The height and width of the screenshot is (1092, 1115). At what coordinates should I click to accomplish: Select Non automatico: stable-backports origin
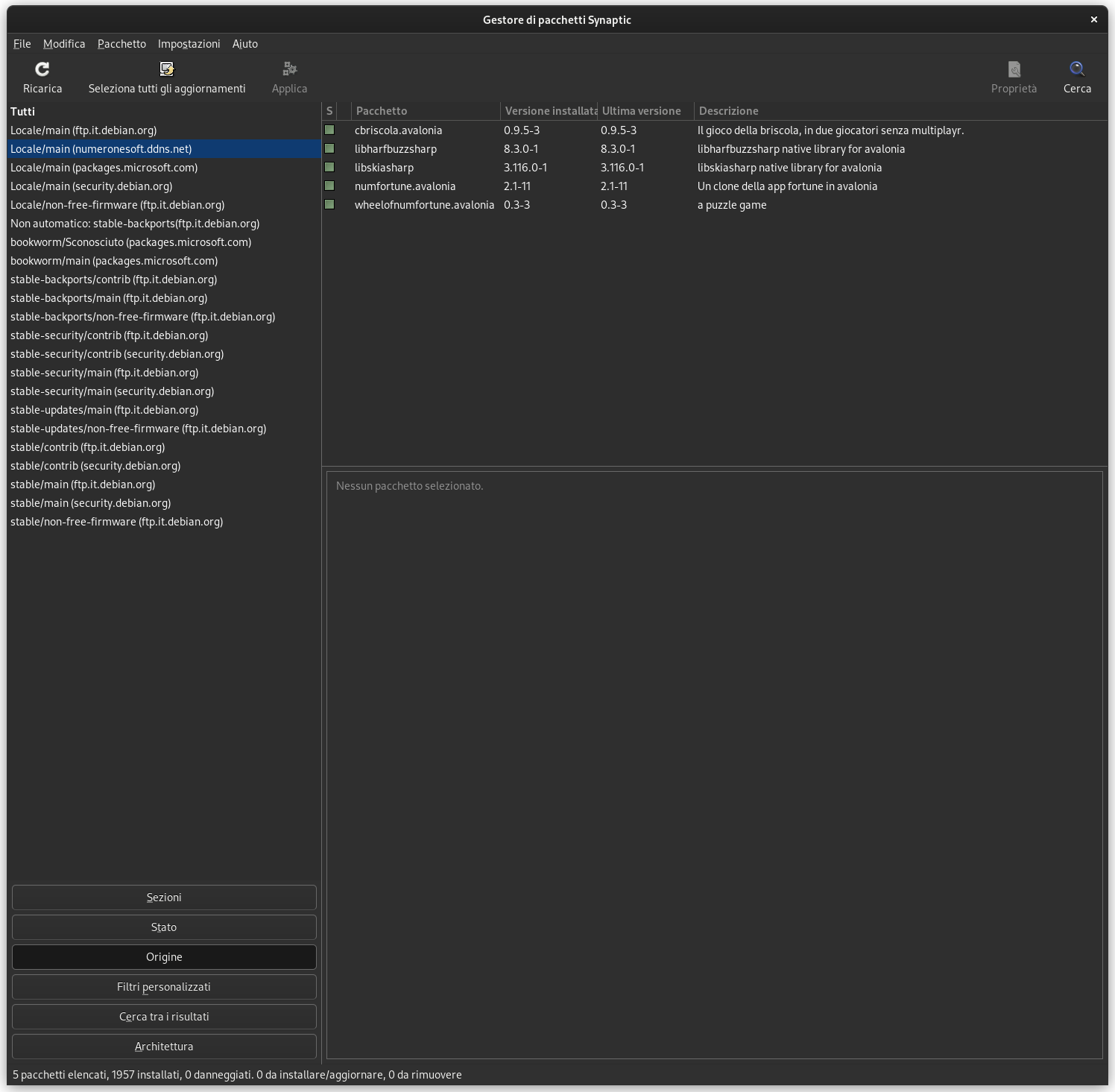click(x=164, y=224)
